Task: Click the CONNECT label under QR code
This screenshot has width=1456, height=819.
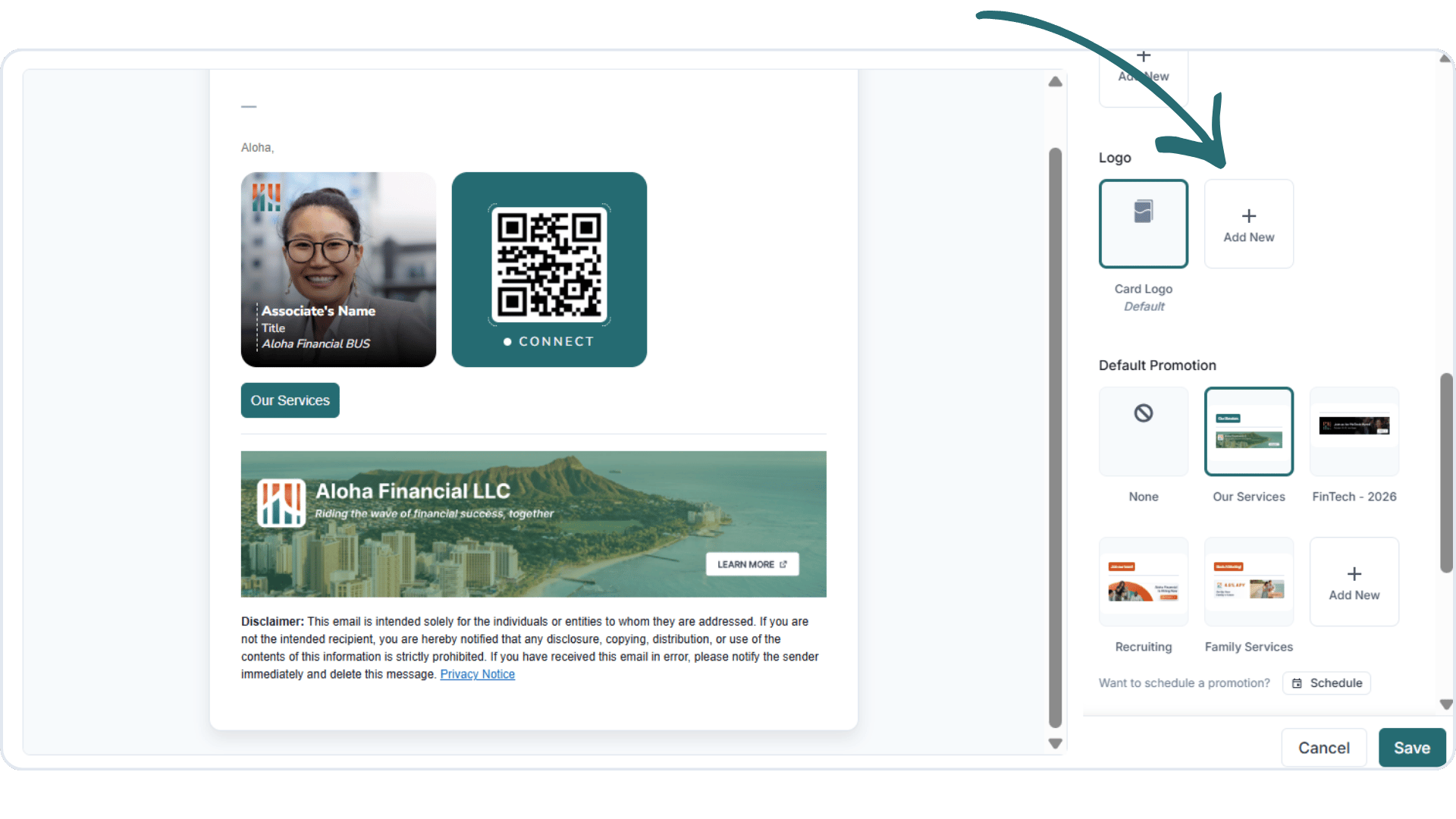Action: coord(556,342)
